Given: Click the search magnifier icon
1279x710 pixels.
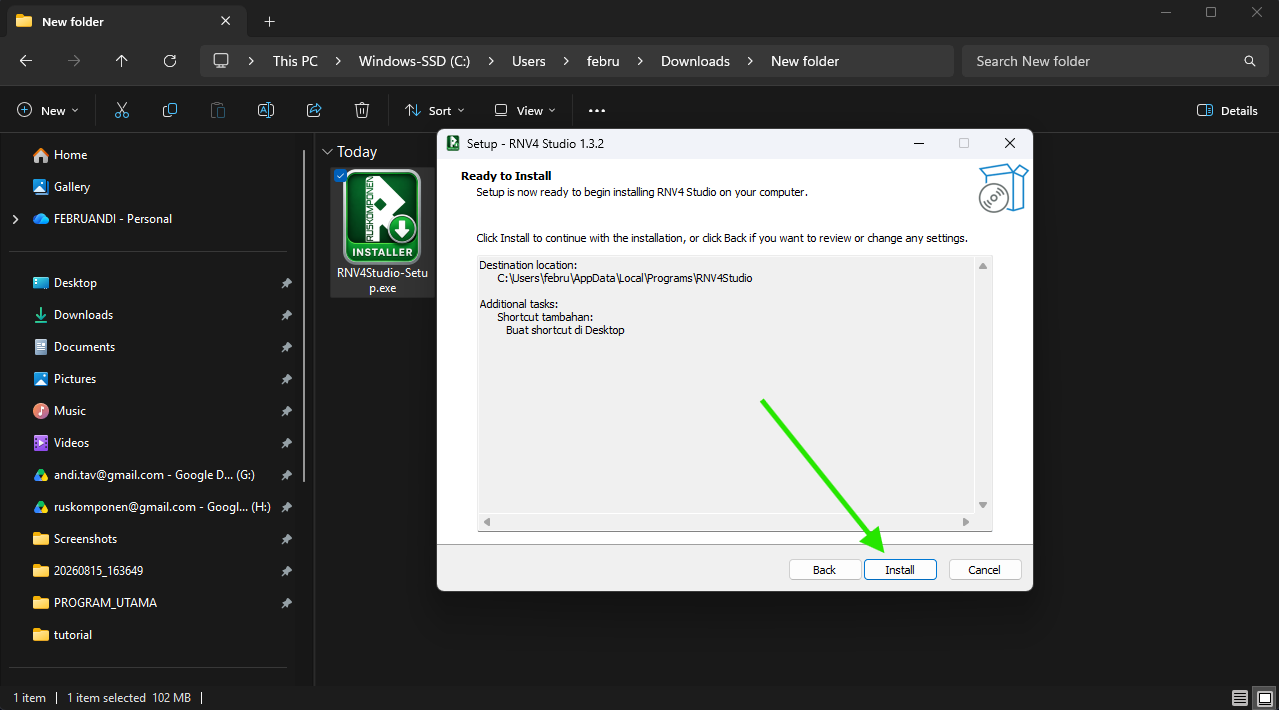Looking at the screenshot, I should [x=1249, y=61].
